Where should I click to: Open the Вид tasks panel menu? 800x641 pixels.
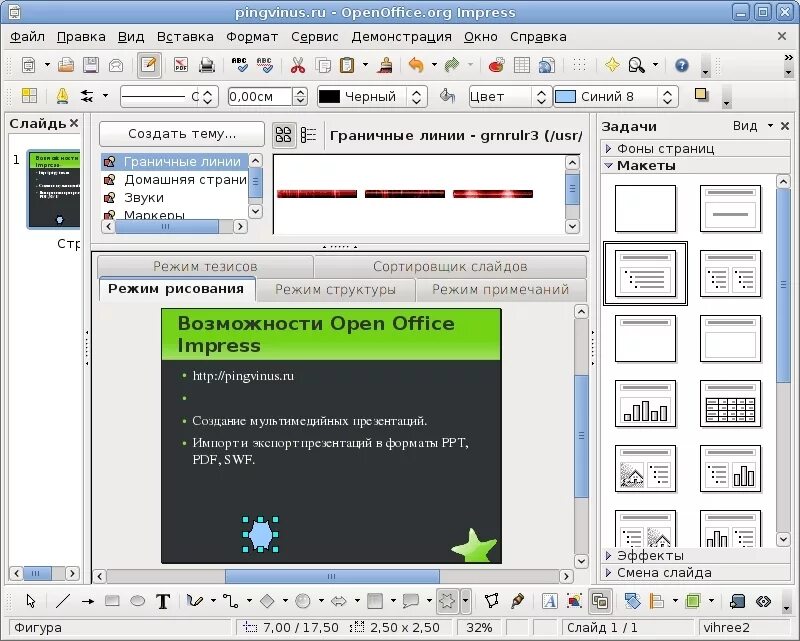[752, 126]
